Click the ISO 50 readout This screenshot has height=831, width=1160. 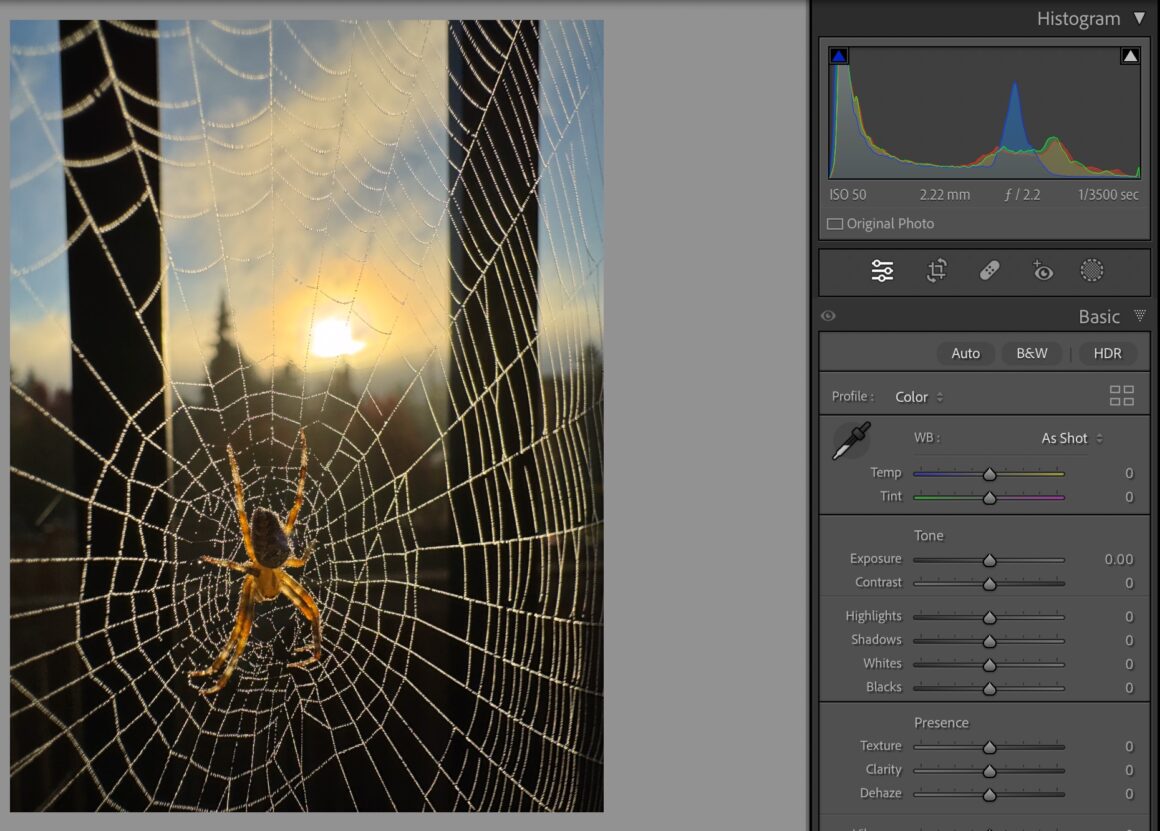coord(848,195)
